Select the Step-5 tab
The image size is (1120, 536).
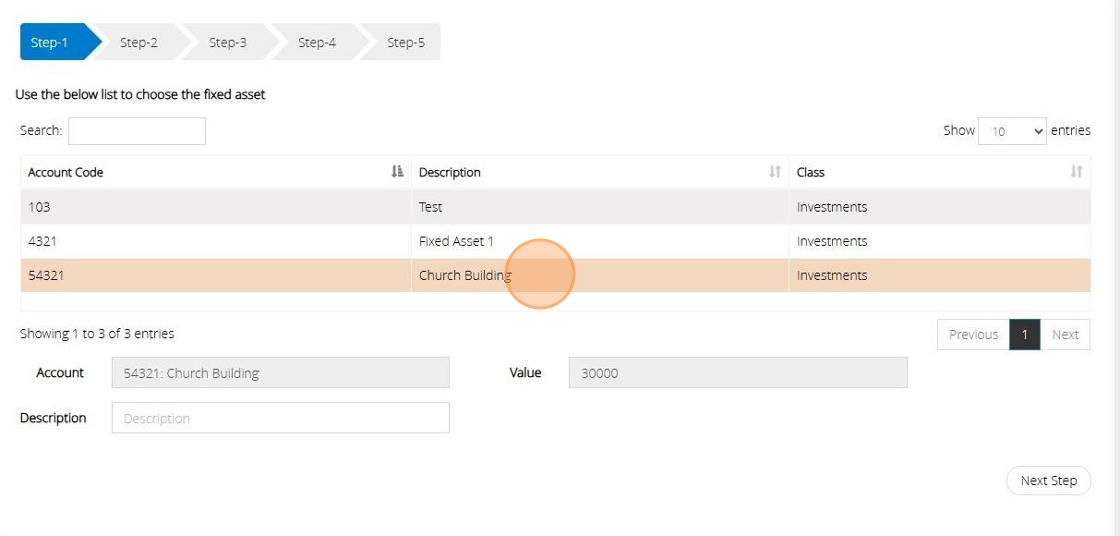pos(406,42)
